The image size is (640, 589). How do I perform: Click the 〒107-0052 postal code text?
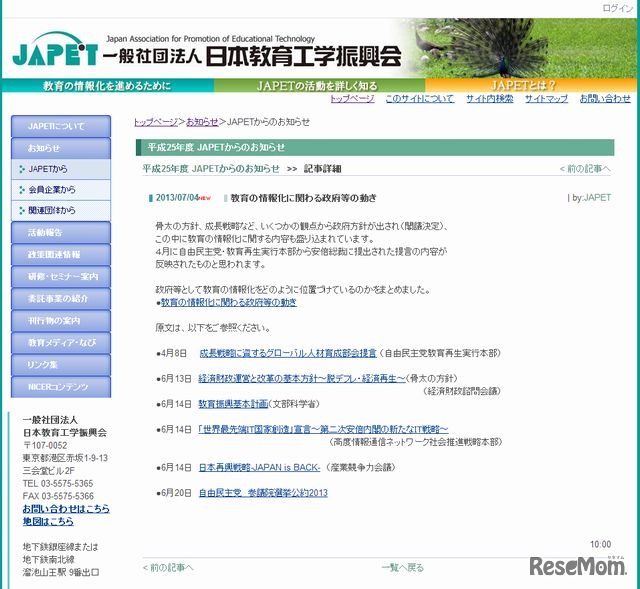(45, 446)
